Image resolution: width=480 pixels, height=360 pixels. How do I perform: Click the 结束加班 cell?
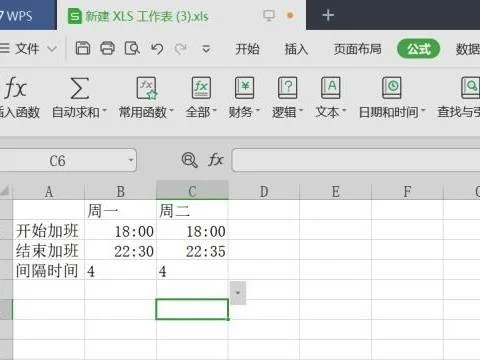pos(49,250)
